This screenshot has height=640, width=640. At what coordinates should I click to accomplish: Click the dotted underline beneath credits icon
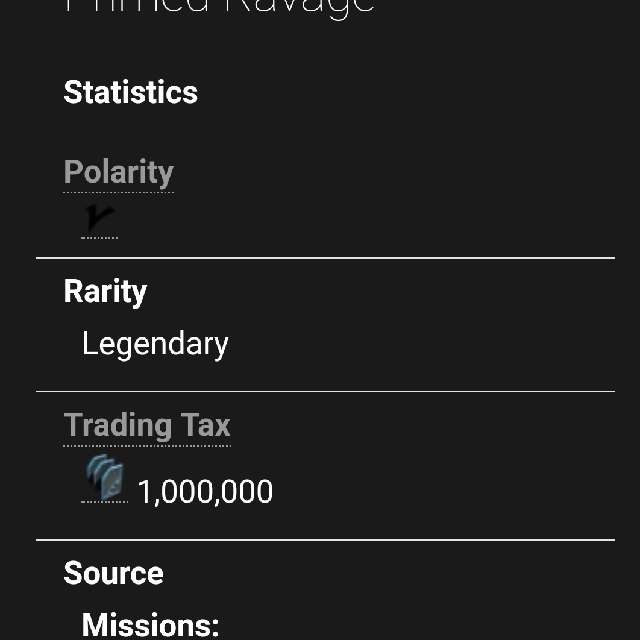[x=104, y=502]
